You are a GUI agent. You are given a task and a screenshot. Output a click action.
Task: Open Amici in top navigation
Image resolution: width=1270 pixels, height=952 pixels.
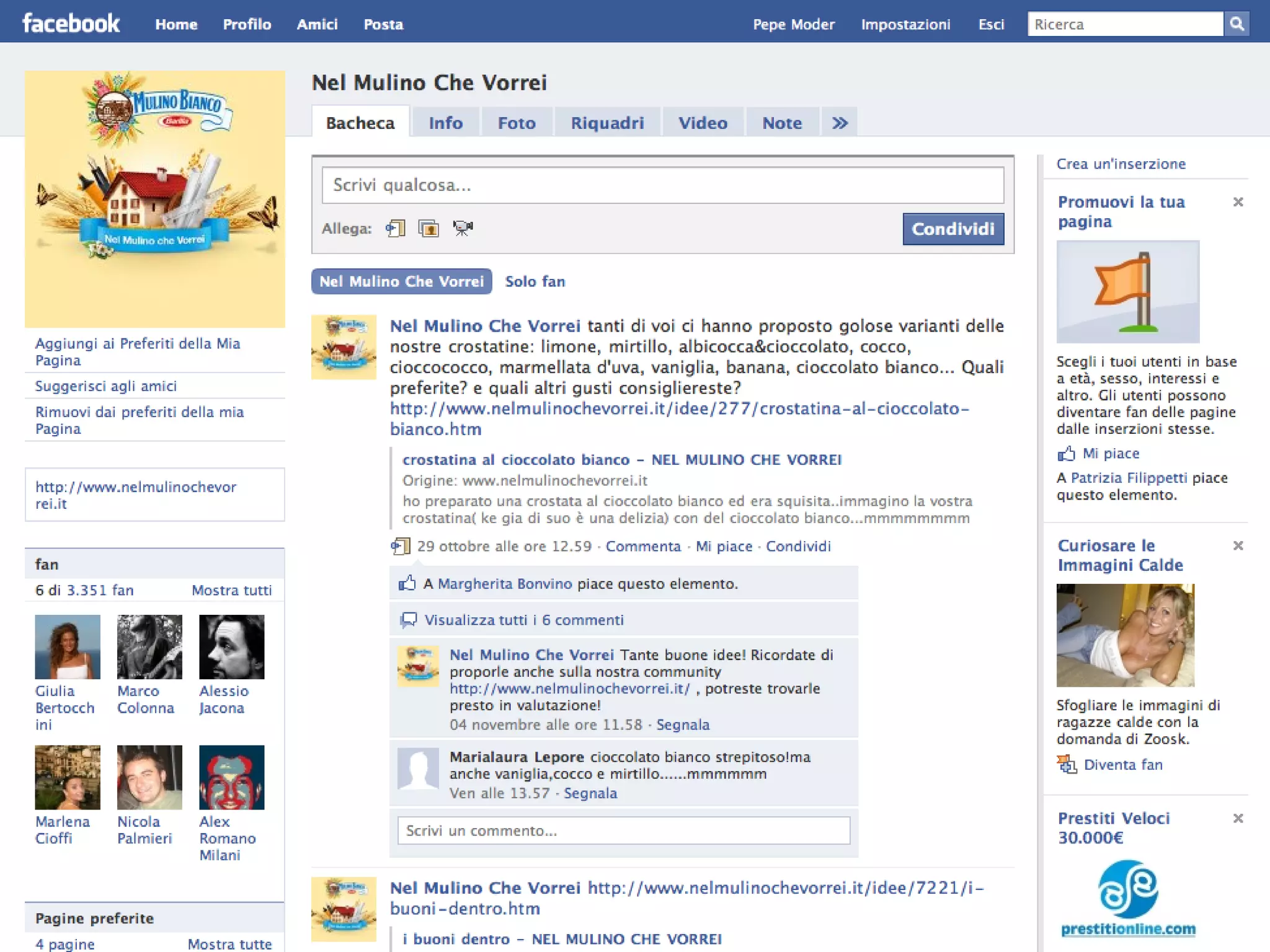click(317, 24)
